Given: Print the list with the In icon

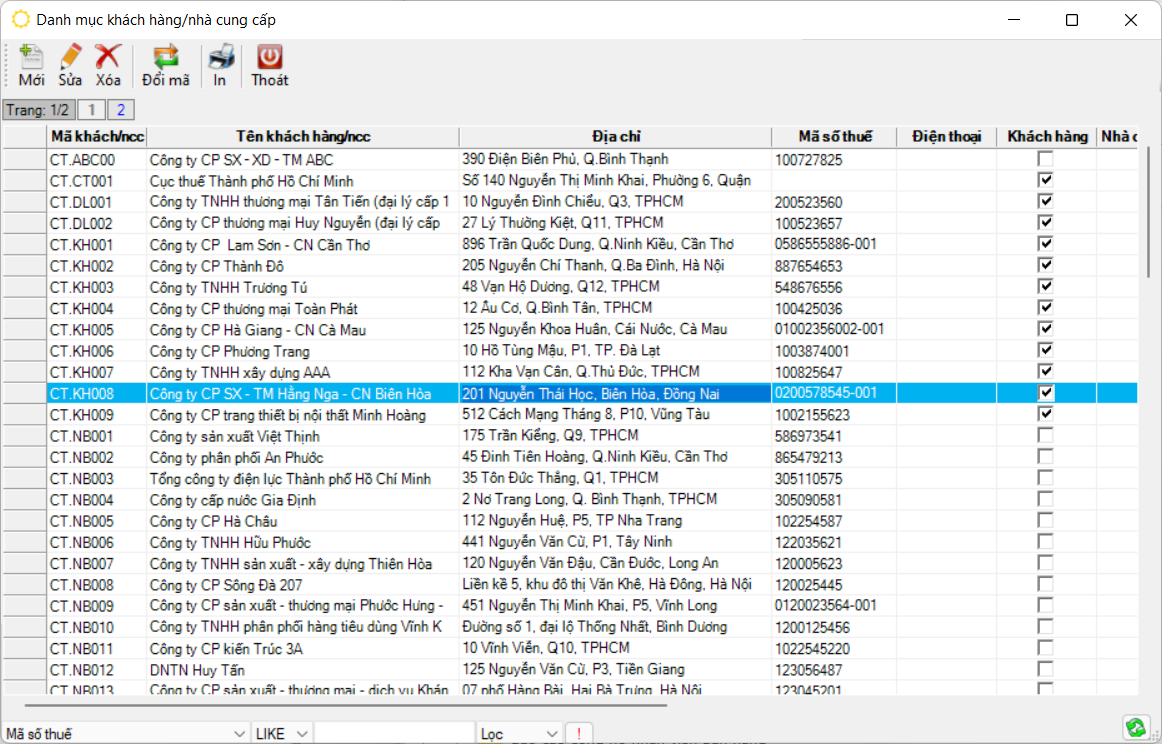Looking at the screenshot, I should point(220,65).
